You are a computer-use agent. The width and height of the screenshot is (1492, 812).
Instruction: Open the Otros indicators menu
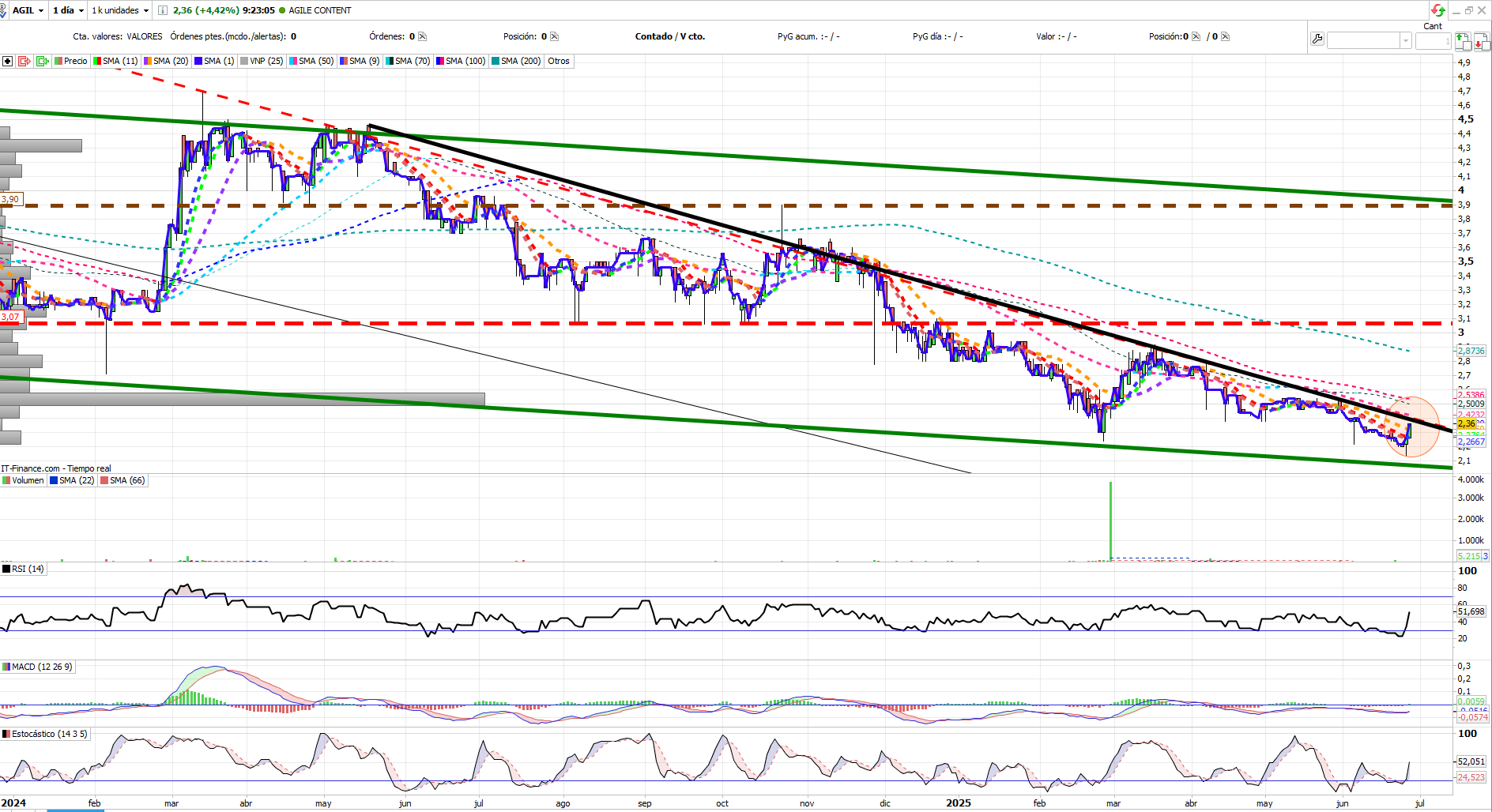point(559,61)
